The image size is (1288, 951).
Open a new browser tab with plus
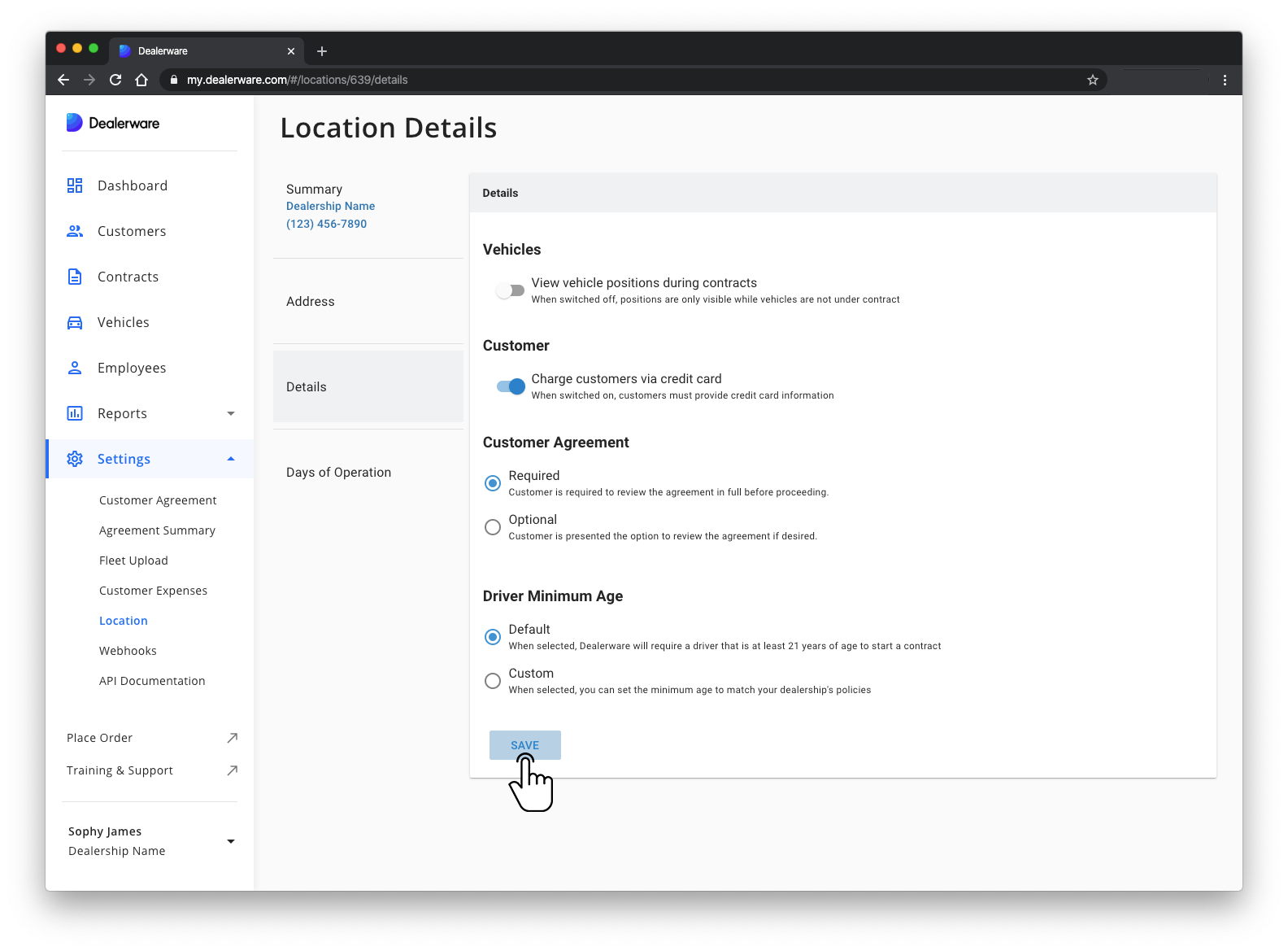point(322,51)
